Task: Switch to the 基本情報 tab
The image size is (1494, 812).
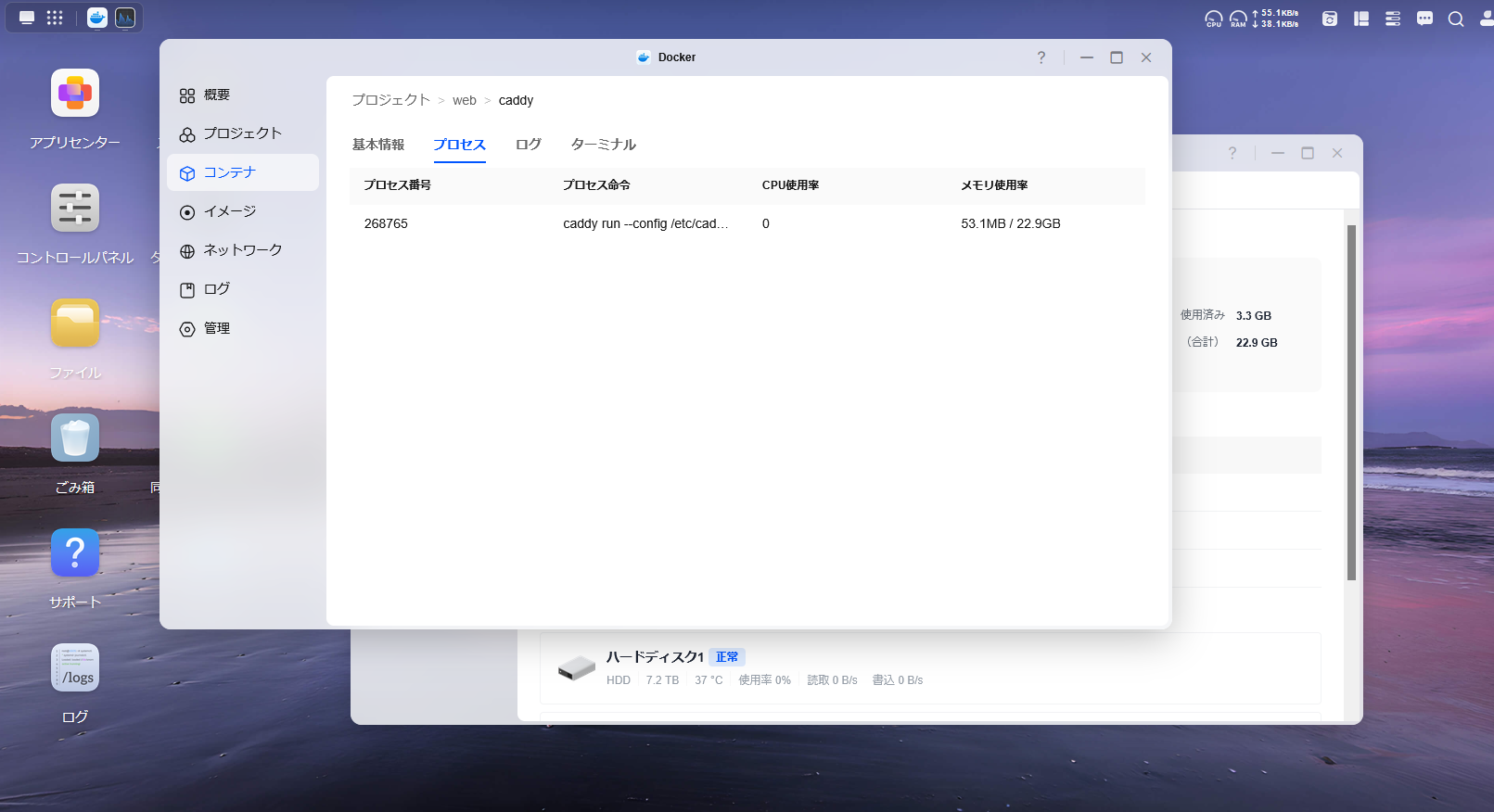Action: coord(378,145)
